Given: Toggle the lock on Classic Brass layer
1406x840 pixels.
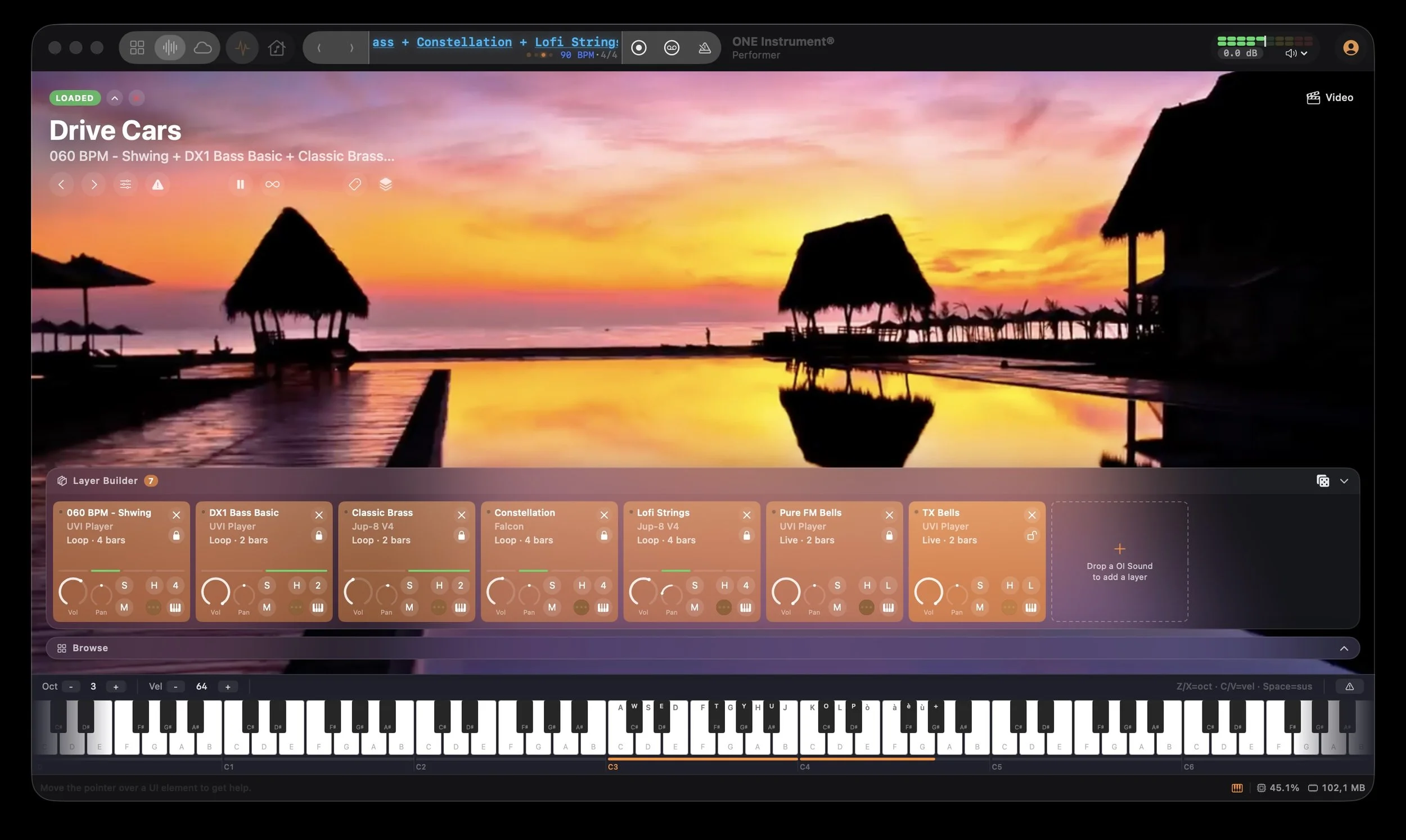Looking at the screenshot, I should pos(461,535).
